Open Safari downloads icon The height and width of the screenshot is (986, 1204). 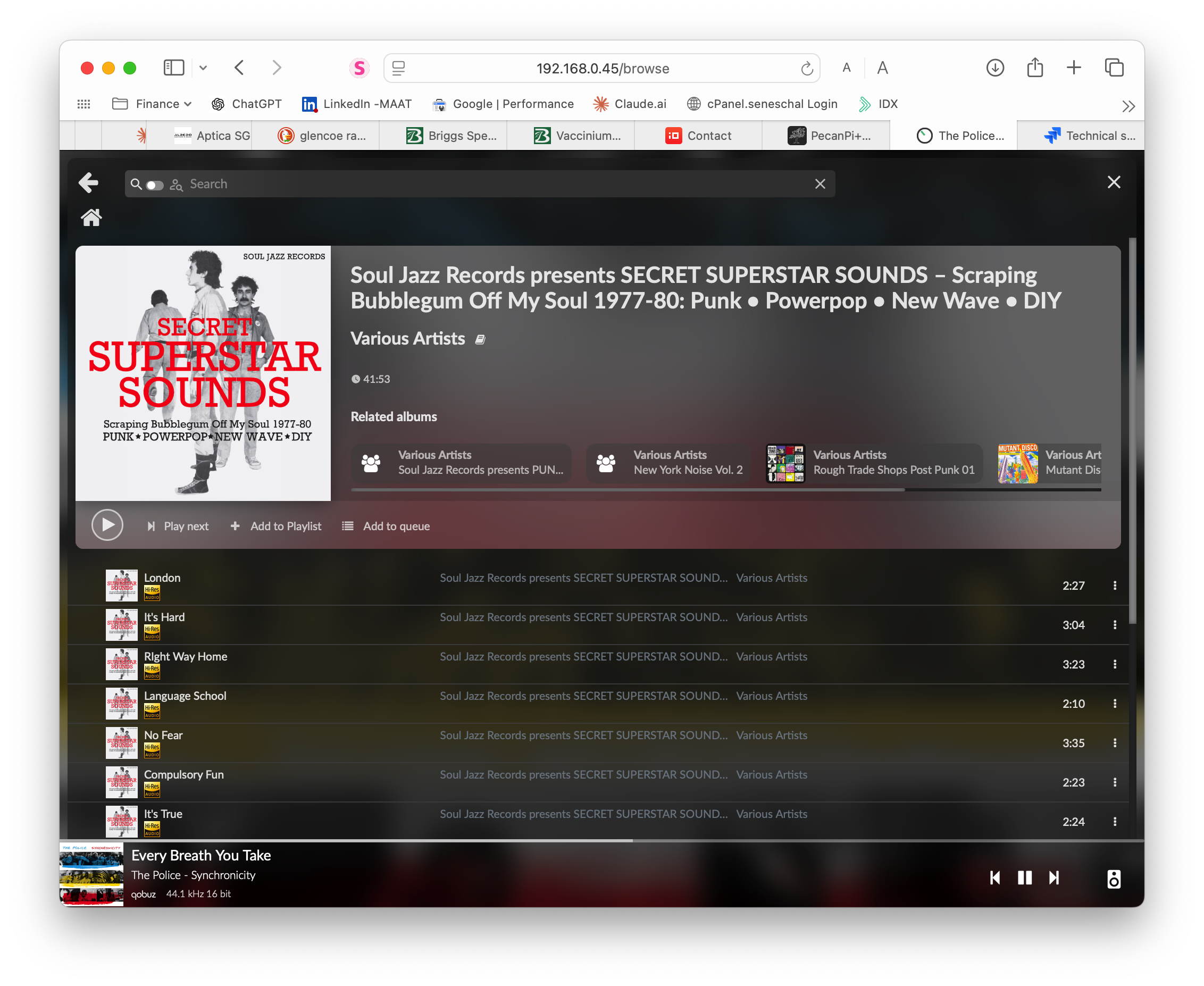click(995, 68)
